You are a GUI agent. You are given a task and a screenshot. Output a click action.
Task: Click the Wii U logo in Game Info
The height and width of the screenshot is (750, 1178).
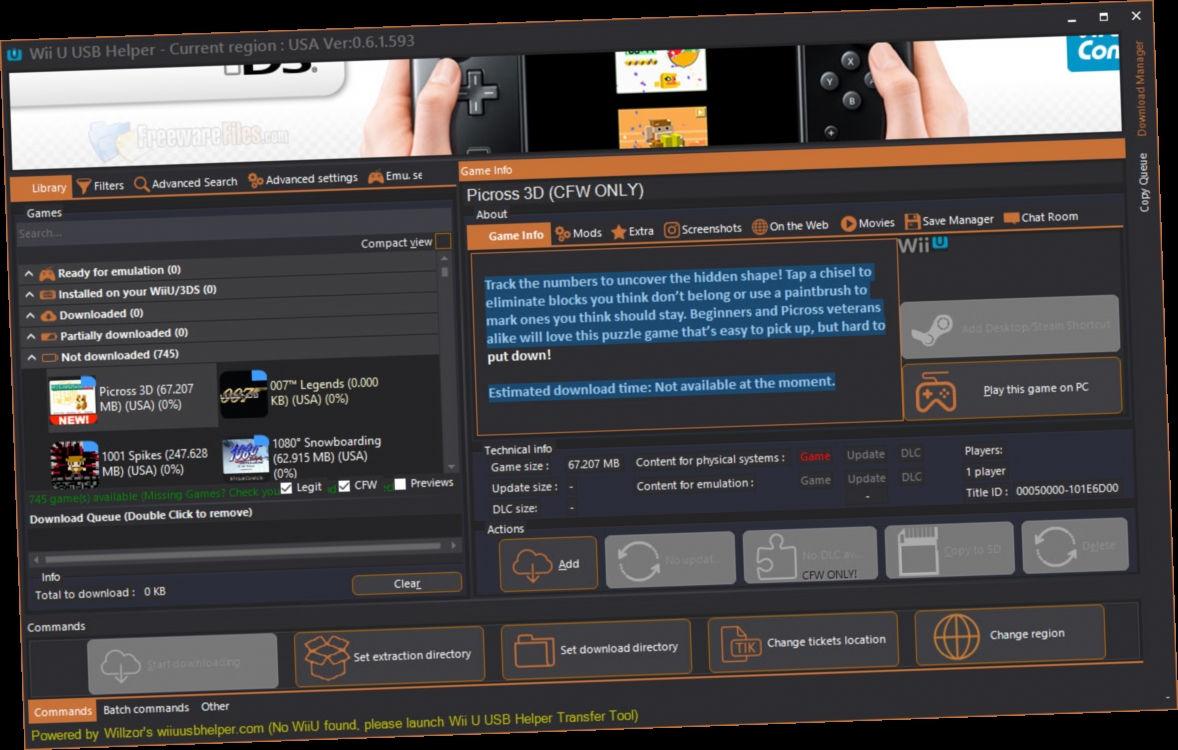pos(923,244)
